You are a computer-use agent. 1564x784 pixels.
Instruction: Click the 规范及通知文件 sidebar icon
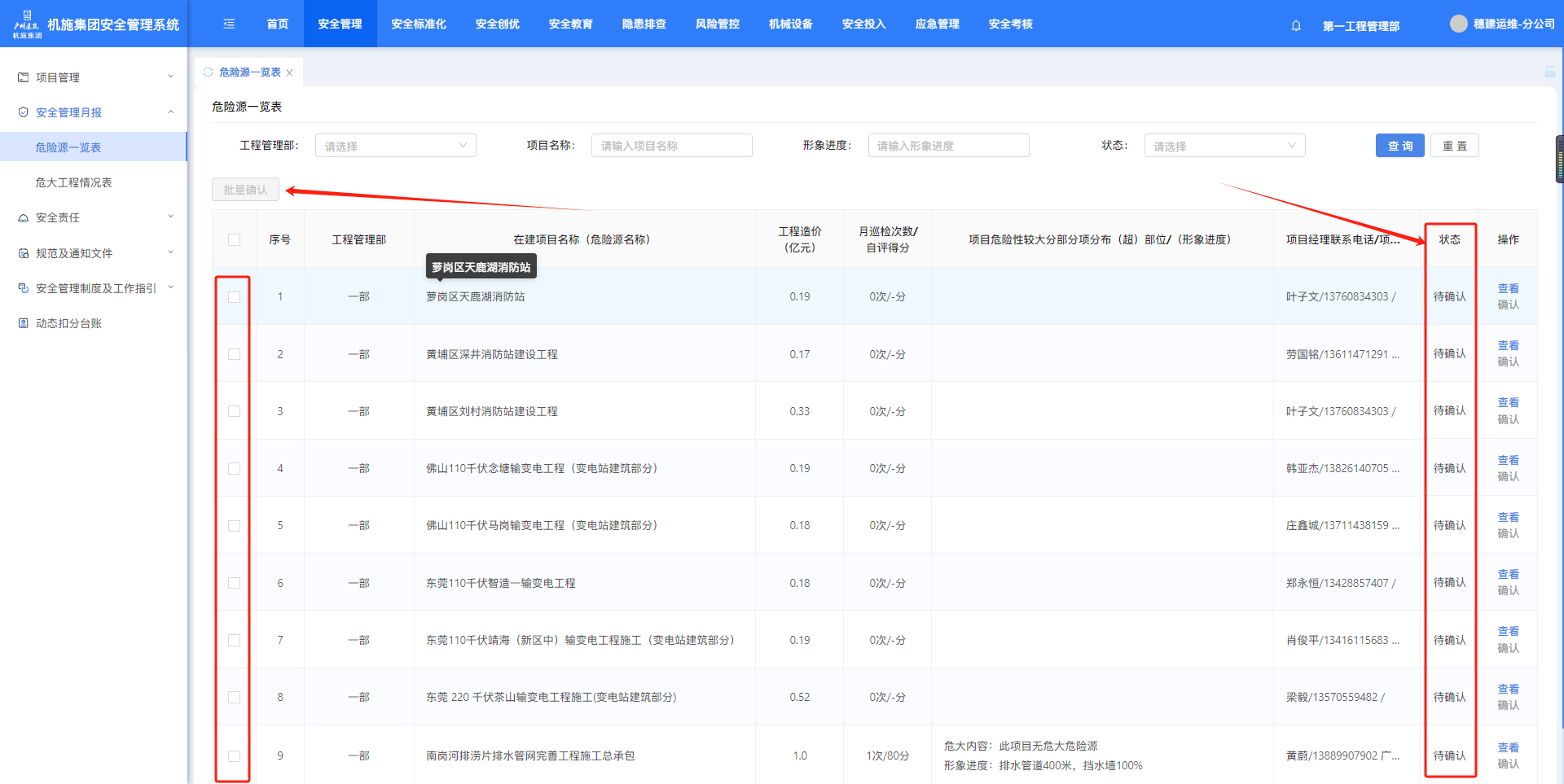point(24,253)
